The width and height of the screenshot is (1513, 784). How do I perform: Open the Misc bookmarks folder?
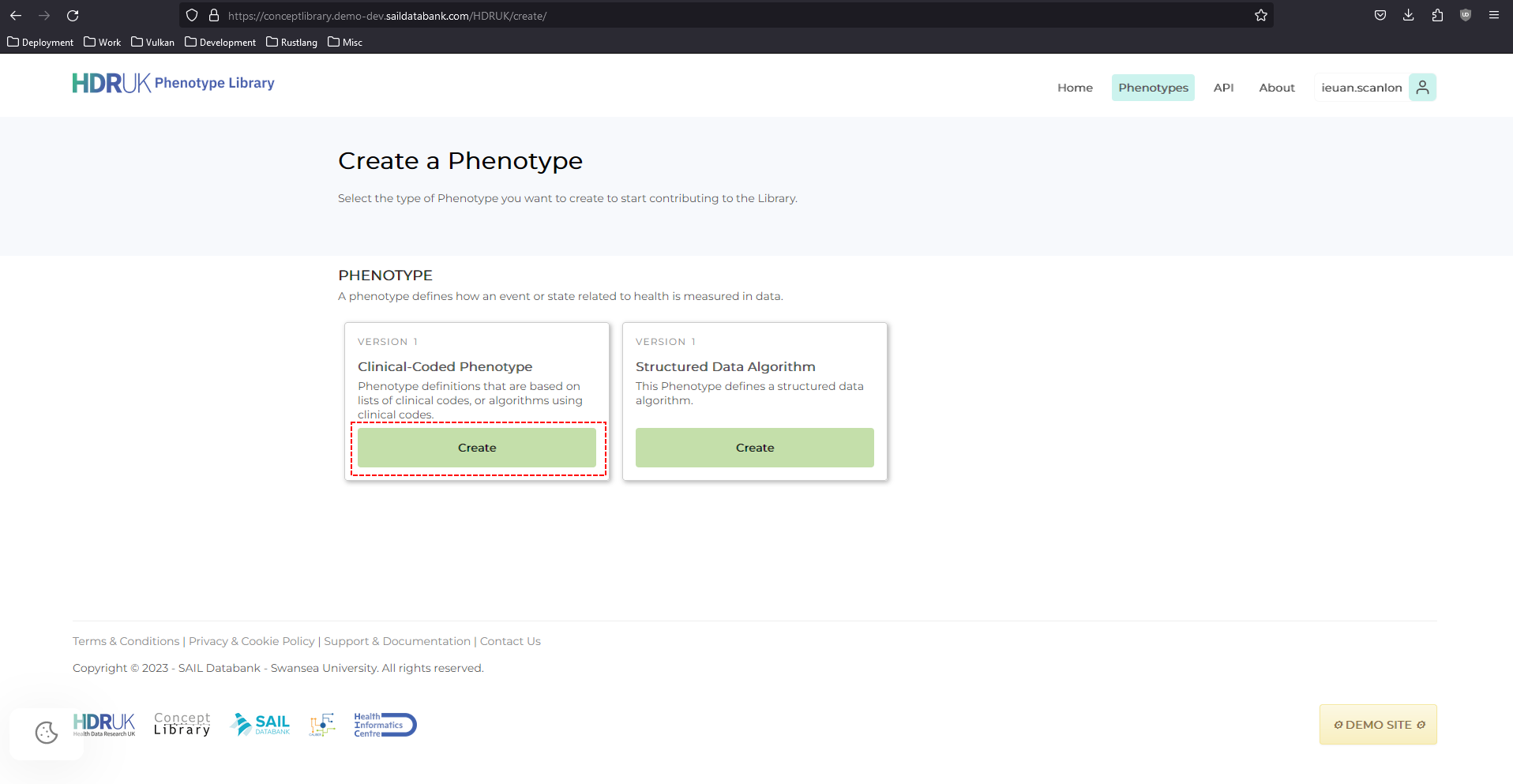(345, 42)
